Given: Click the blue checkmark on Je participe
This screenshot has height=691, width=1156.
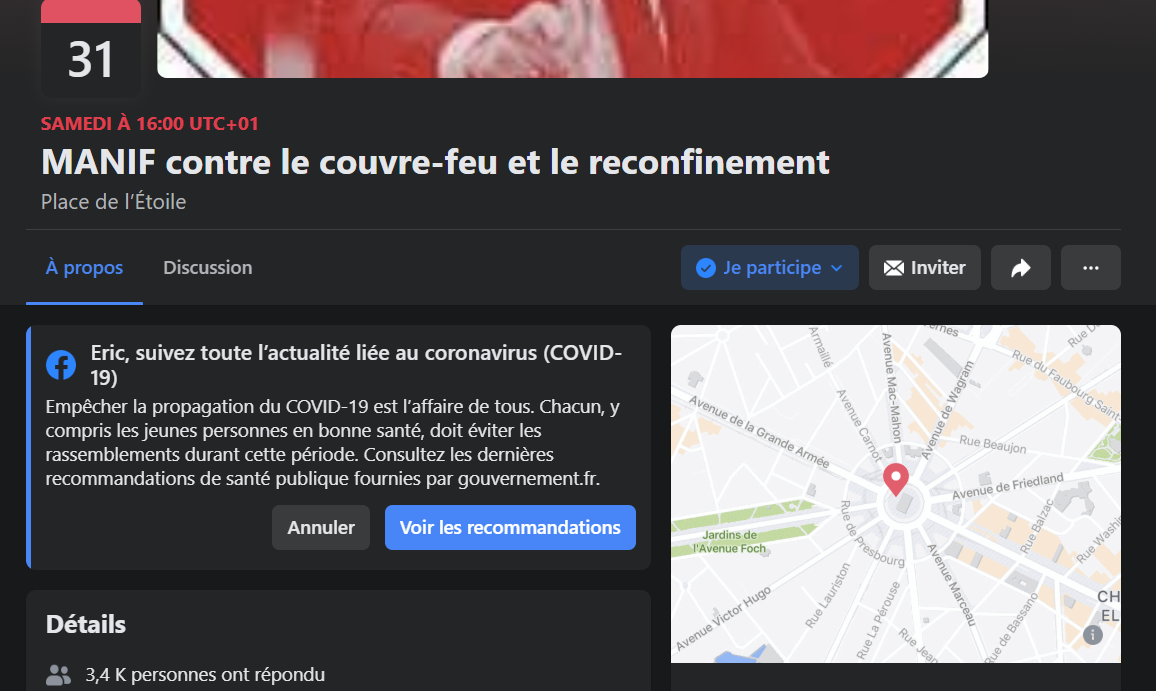Looking at the screenshot, I should [706, 268].
